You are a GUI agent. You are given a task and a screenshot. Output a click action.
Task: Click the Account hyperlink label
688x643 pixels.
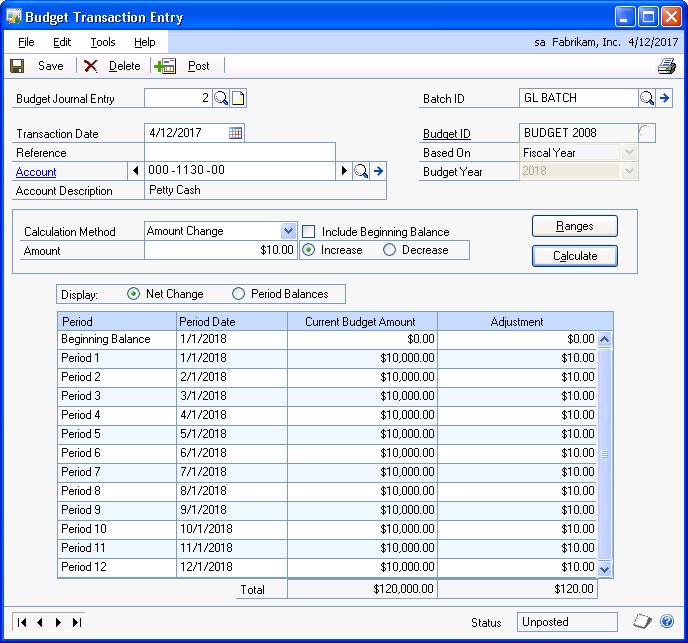point(36,172)
